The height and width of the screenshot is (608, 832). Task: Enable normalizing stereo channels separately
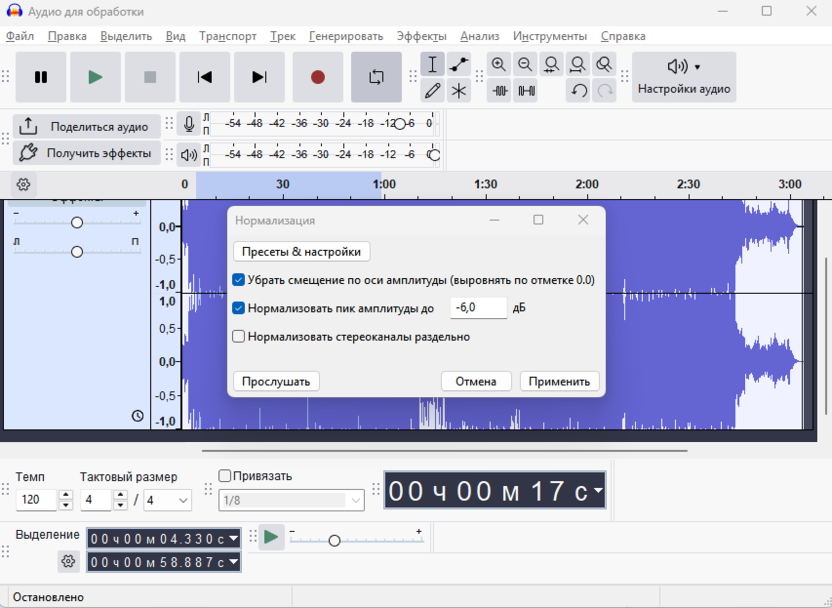pyautogui.click(x=238, y=337)
